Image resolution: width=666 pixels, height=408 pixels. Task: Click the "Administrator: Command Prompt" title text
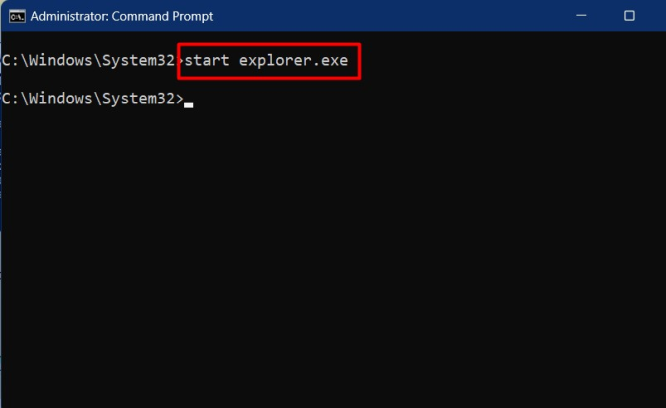point(122,16)
